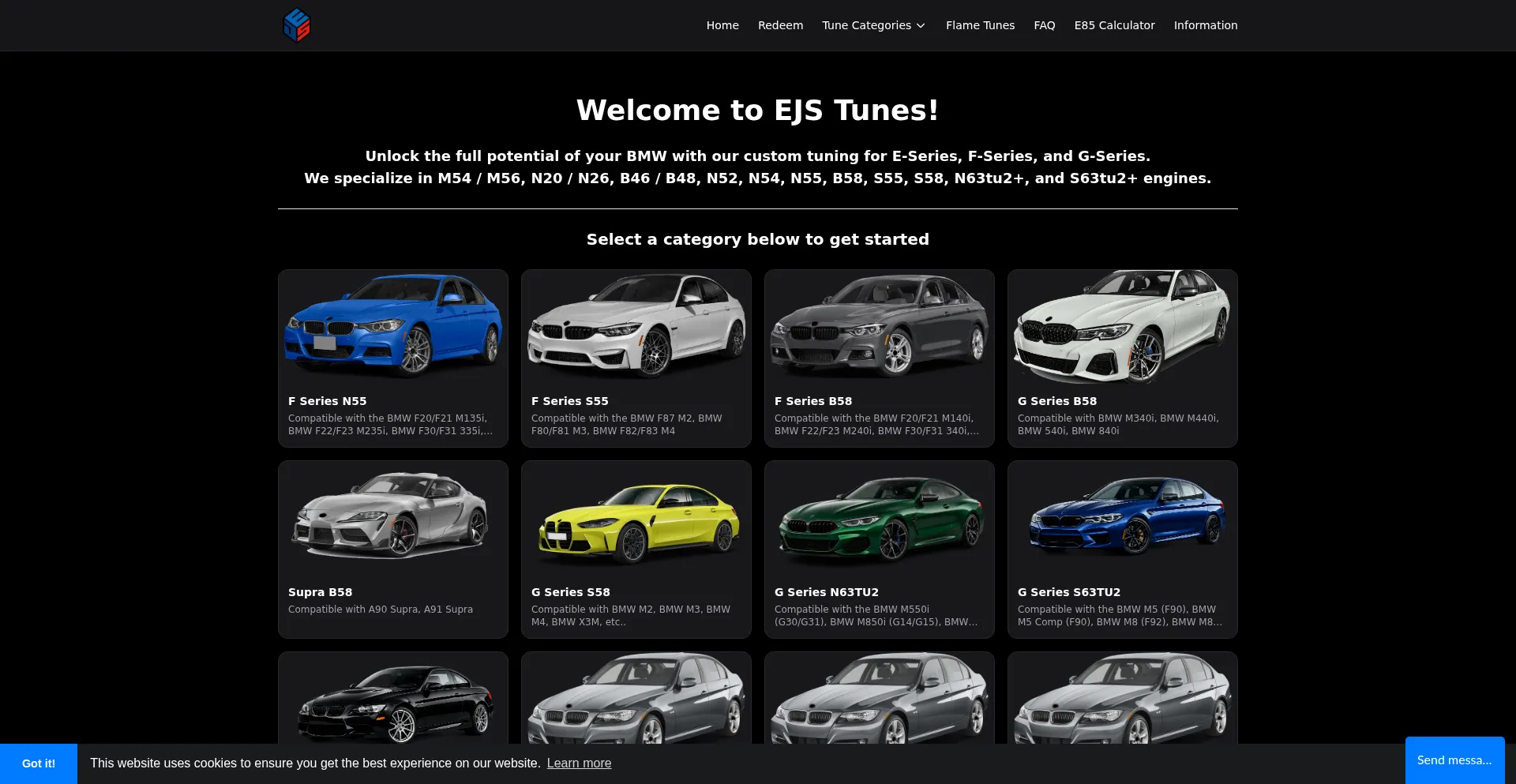Screen dimensions: 1516x784
Task: Select the white G Series B58 car image
Action: point(1123,328)
